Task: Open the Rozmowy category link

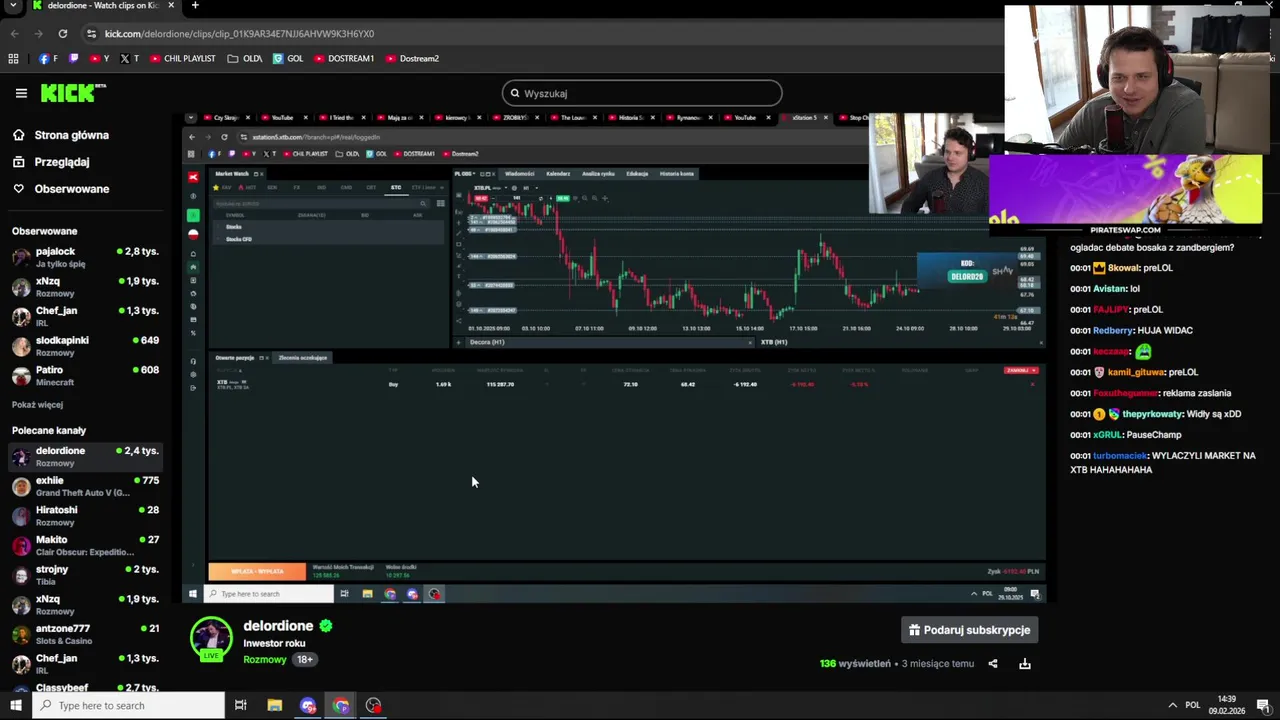Action: [x=265, y=660]
